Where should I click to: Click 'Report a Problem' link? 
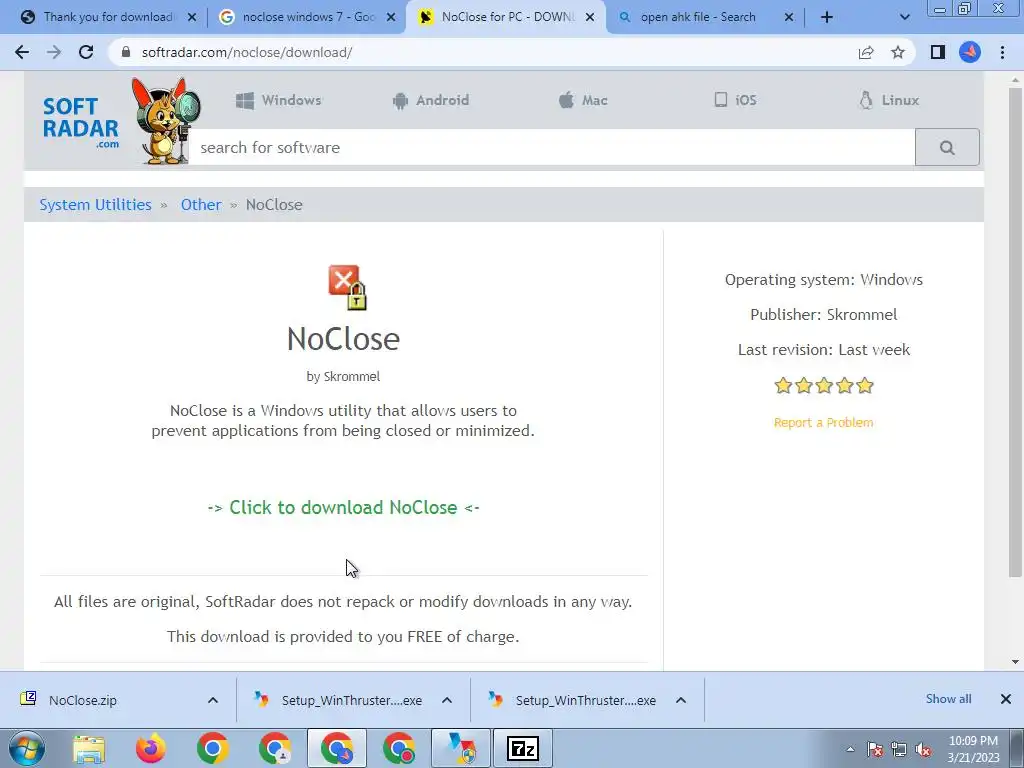click(824, 423)
